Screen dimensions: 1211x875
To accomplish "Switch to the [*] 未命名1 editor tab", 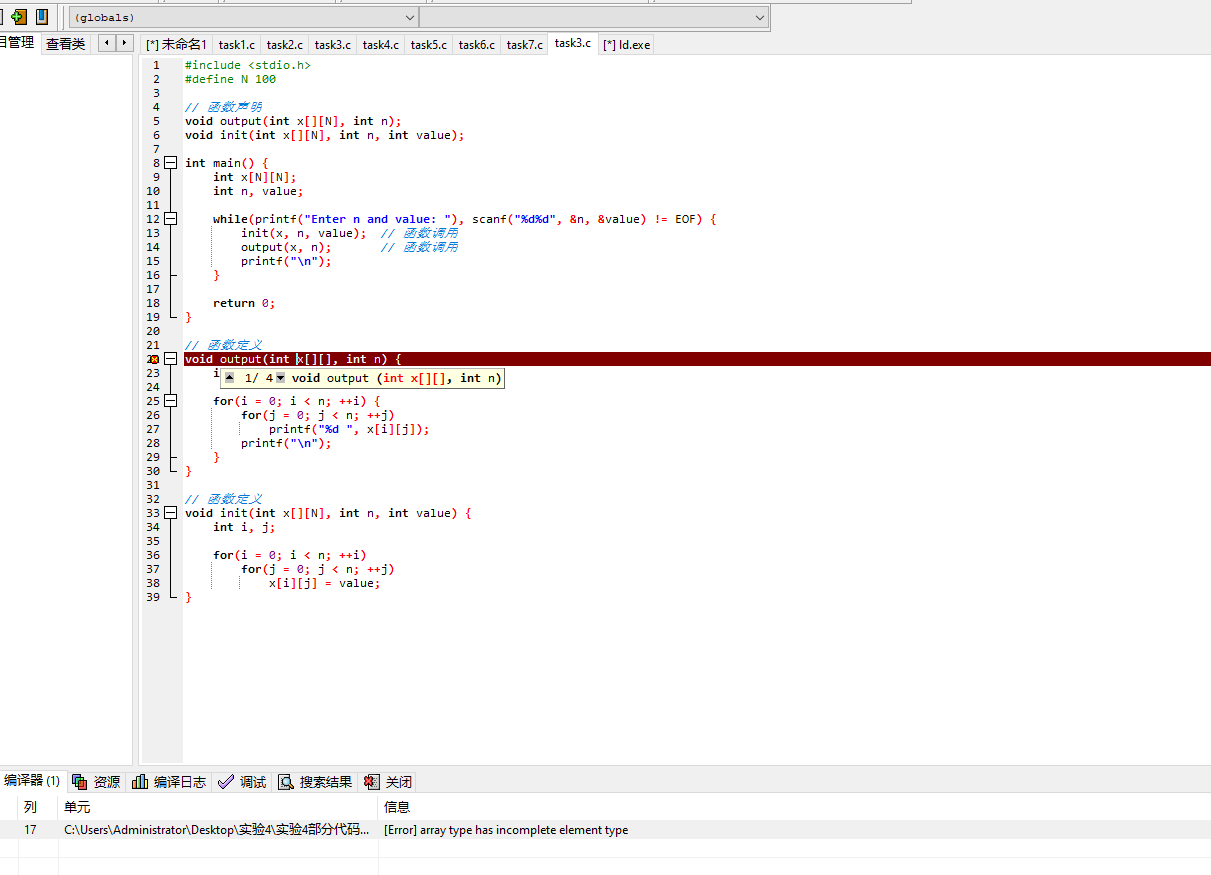I will 176,44.
